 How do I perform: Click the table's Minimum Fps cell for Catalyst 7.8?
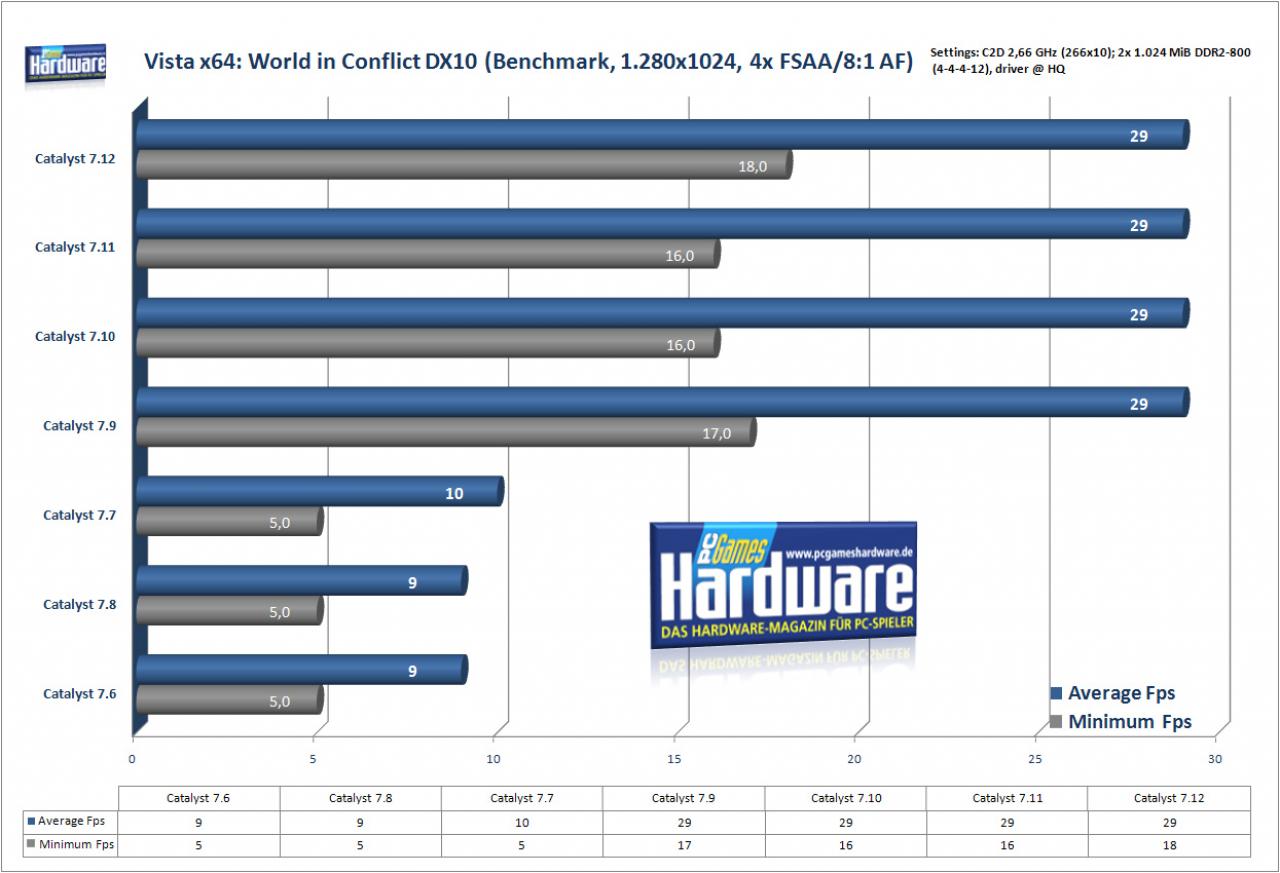pos(360,845)
